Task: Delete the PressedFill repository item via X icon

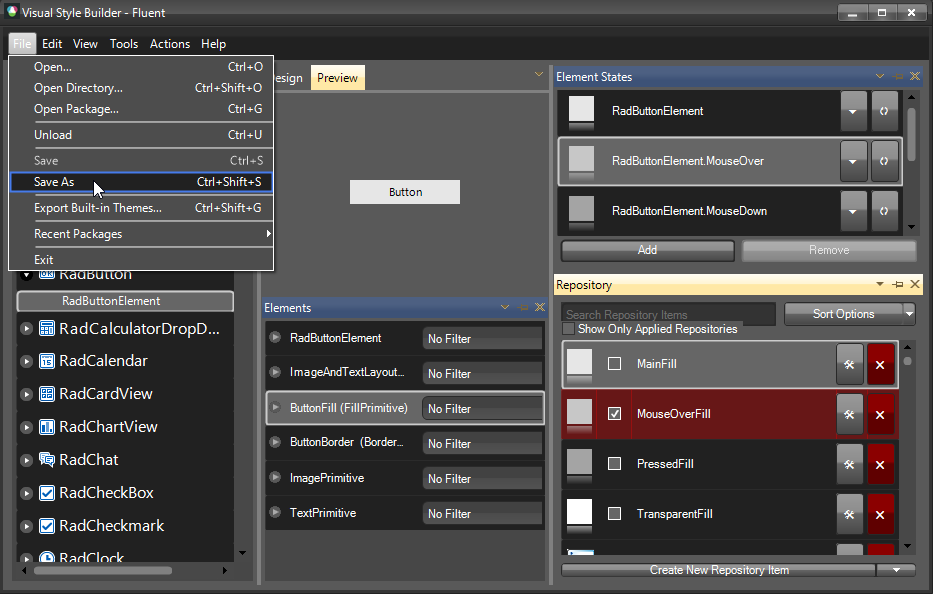Action: (879, 464)
